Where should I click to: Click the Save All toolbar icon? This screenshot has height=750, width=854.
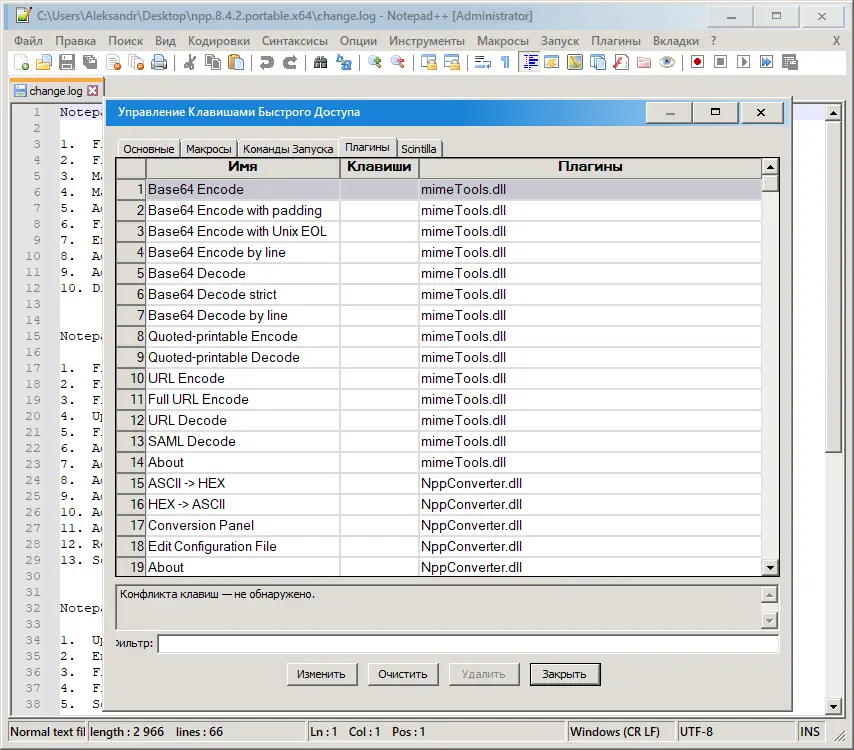(90, 63)
